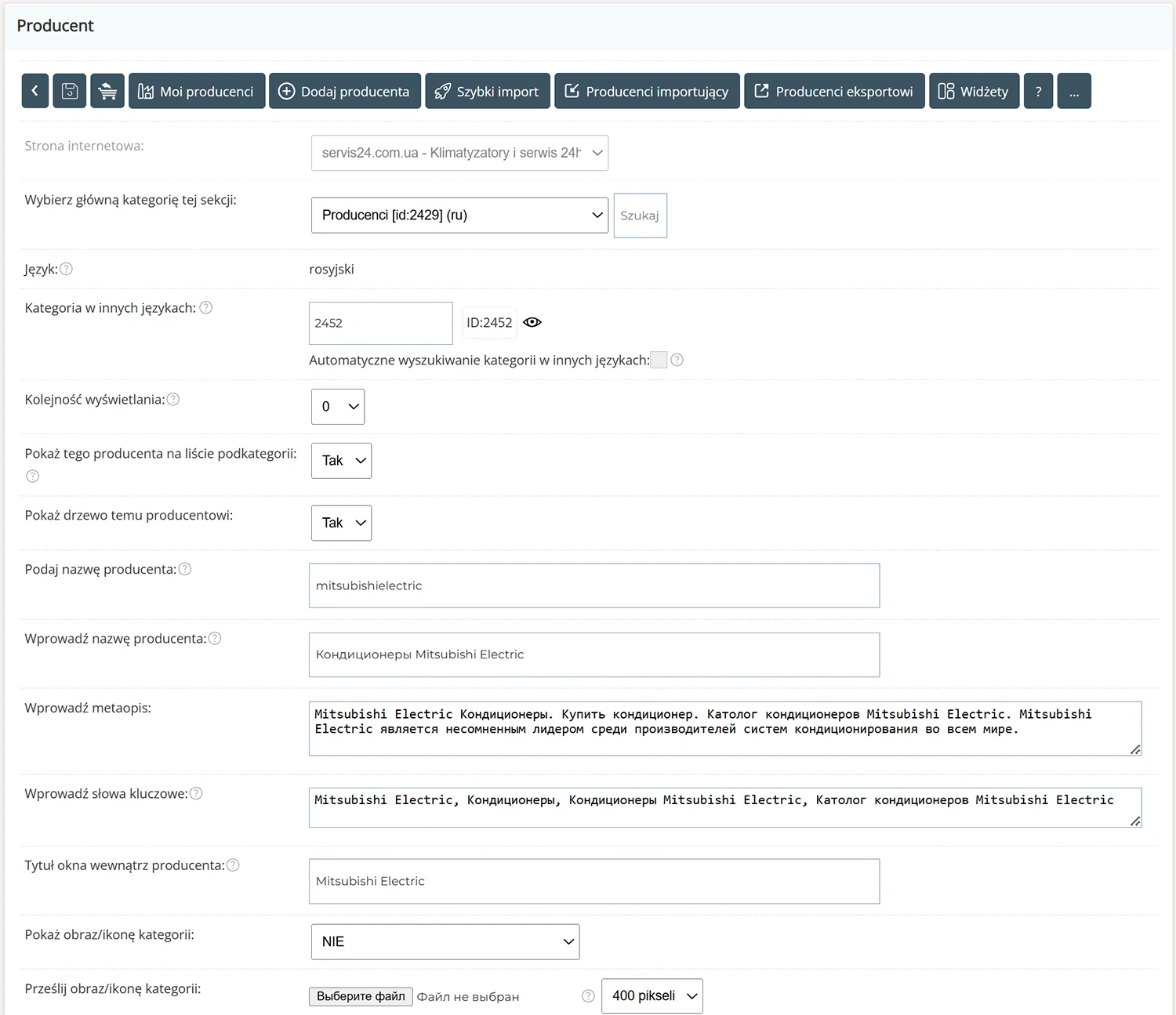Open the three dots more options button
This screenshot has height=1015, width=1176.
click(1073, 91)
